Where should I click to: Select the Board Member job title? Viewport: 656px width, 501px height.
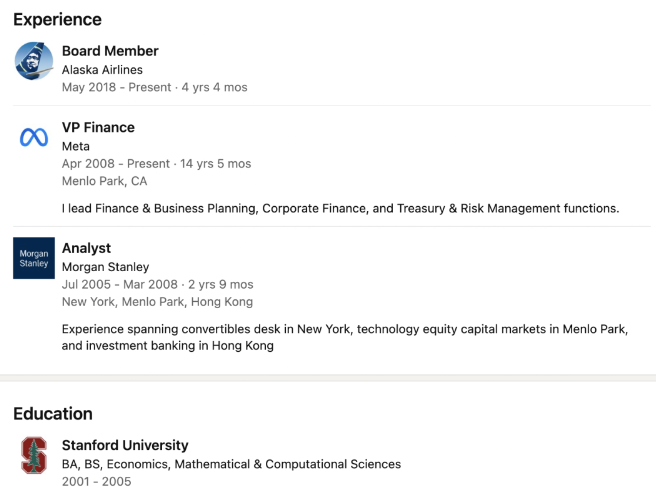coord(110,51)
